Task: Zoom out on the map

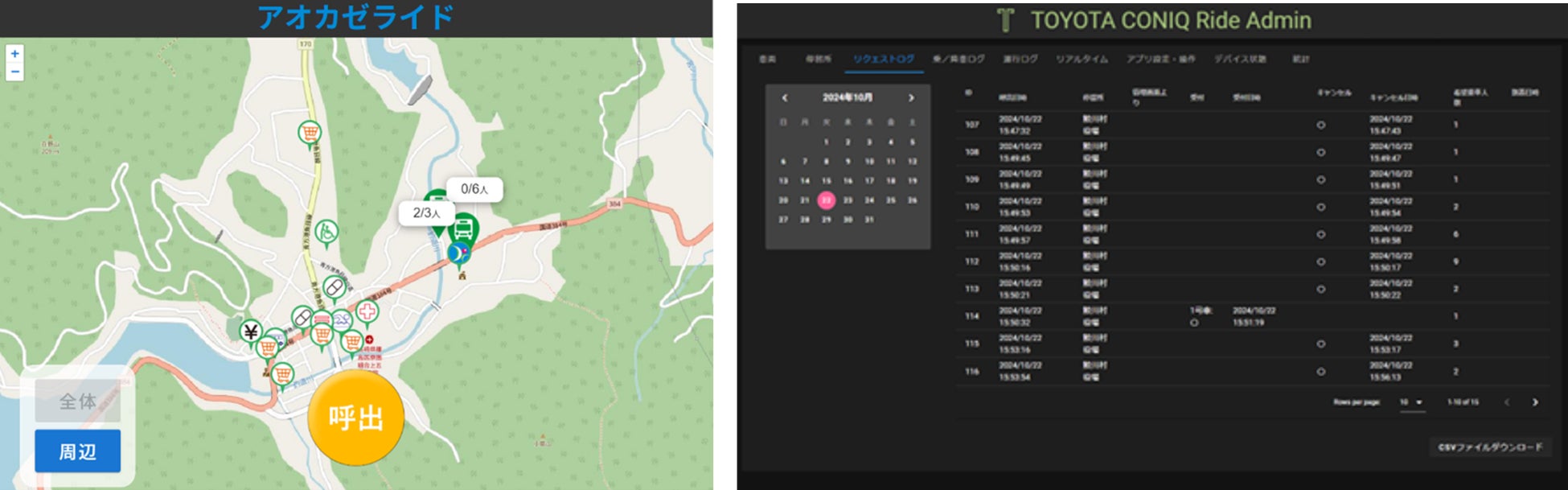Action: coord(14,72)
